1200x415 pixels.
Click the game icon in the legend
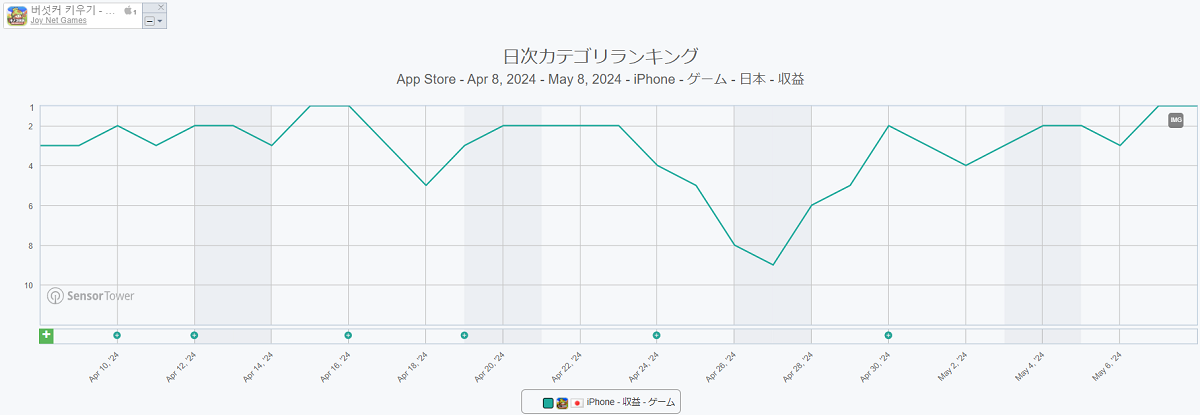[562, 403]
